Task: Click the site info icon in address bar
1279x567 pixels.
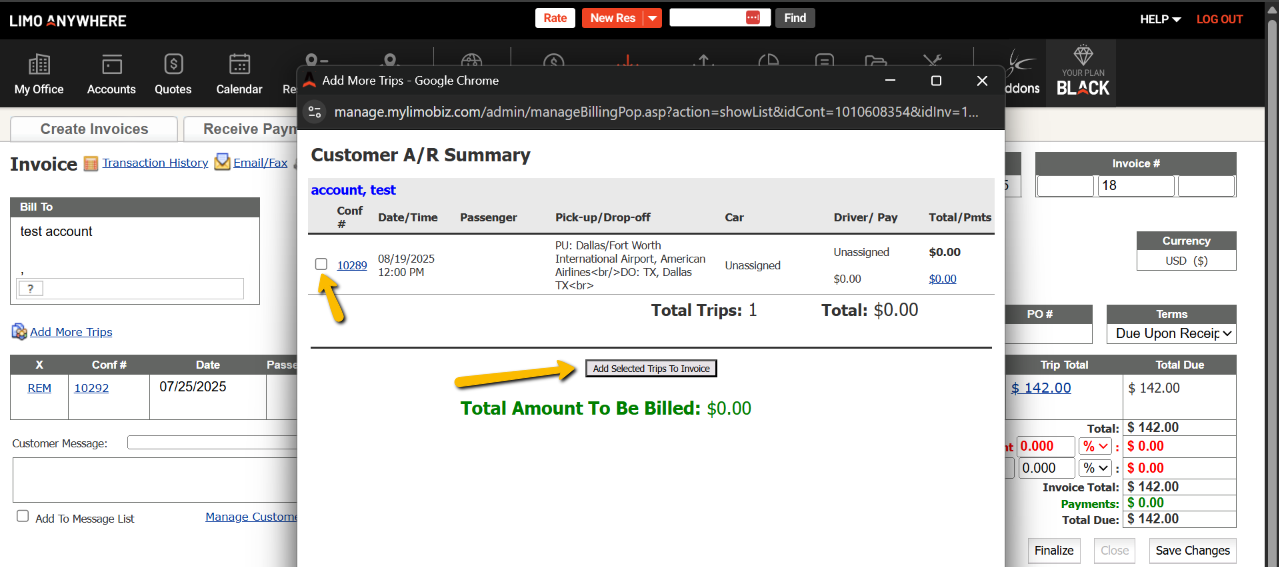Action: coord(315,112)
